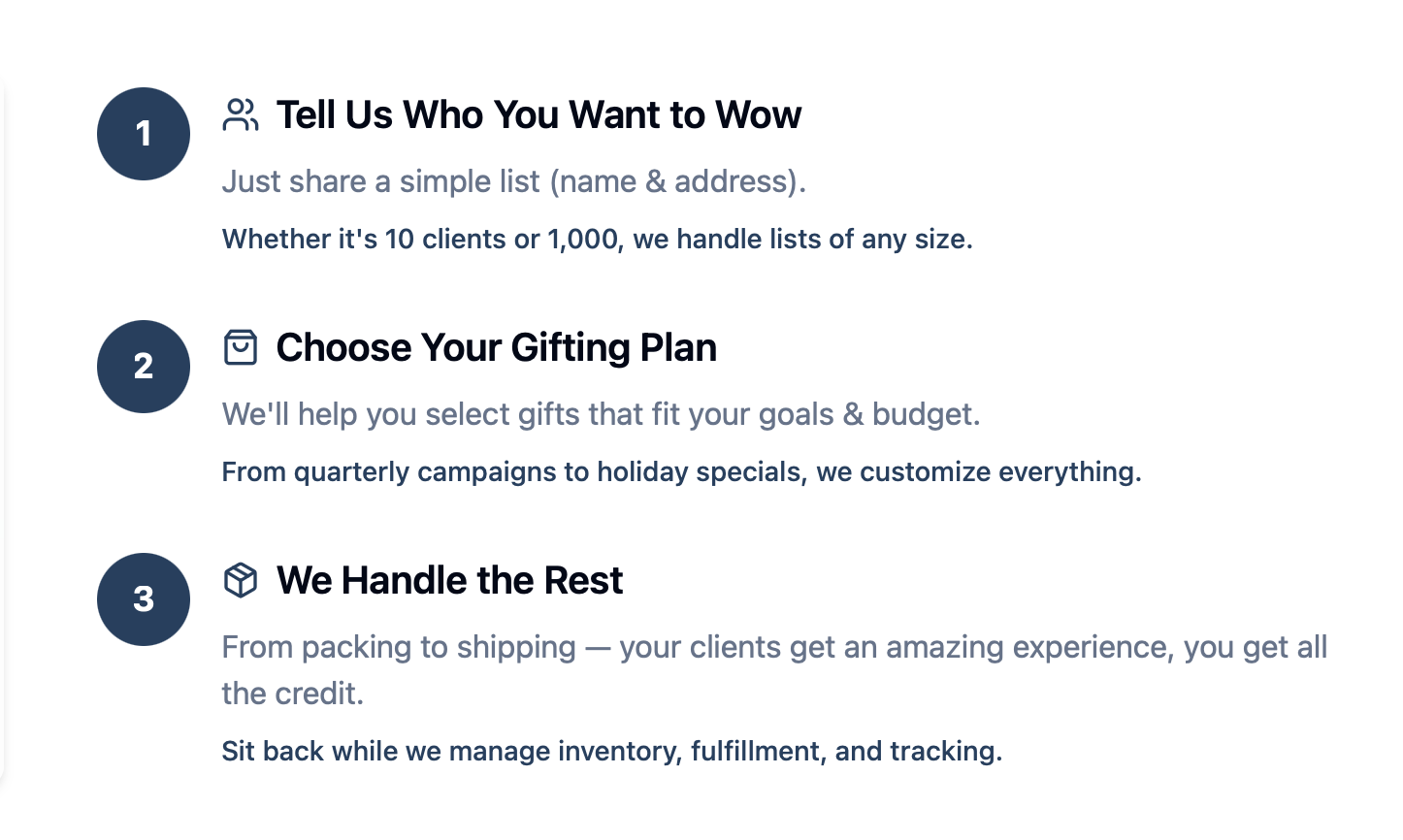Click the "Sit back while we manage inventory" line

point(612,751)
